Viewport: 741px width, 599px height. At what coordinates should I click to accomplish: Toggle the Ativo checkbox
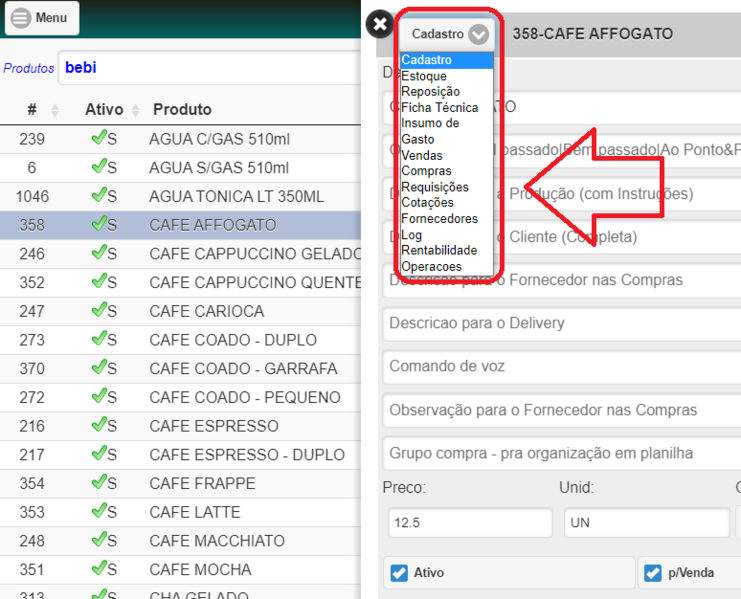(x=399, y=573)
